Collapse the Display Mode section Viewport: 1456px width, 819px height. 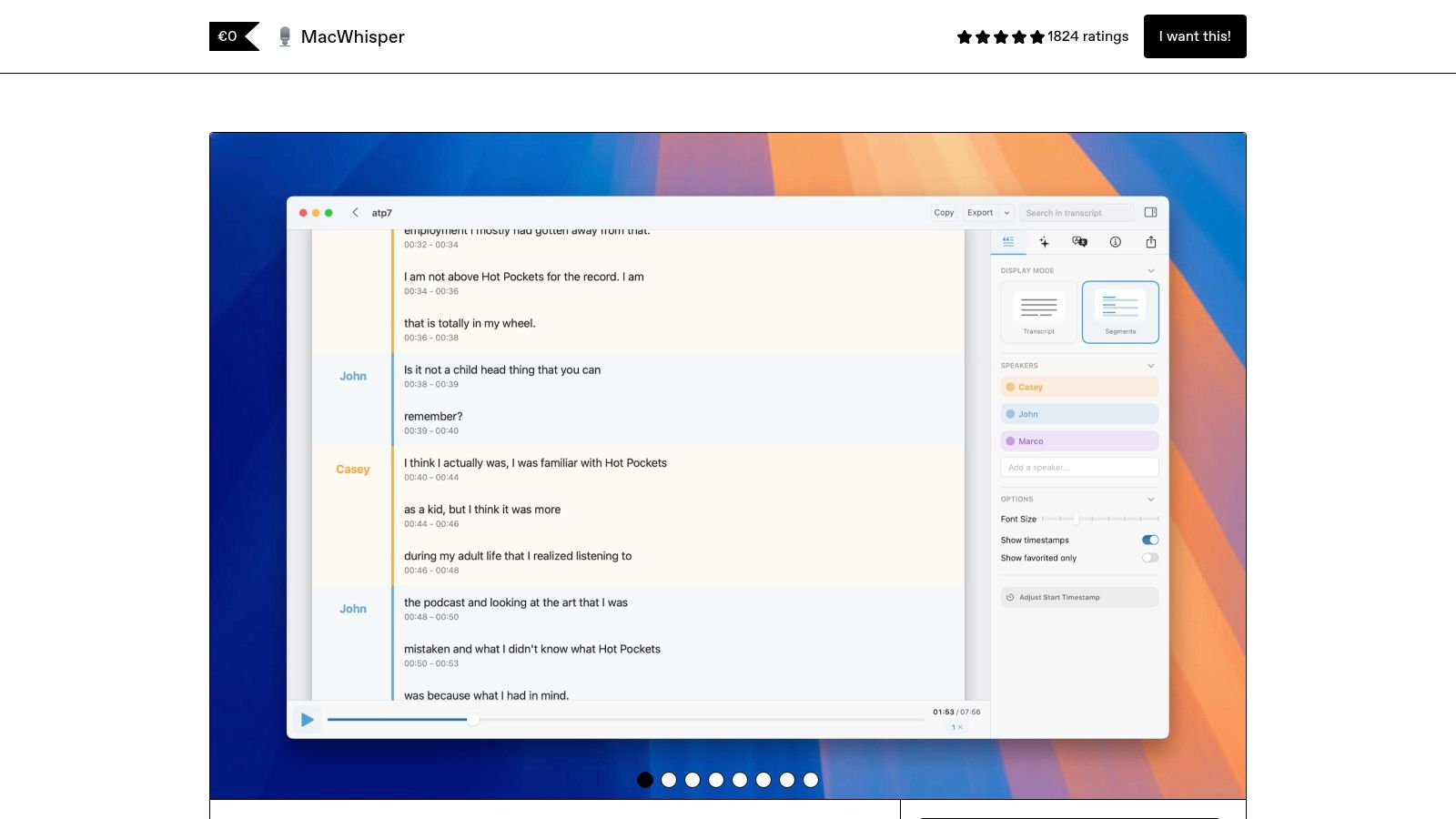pos(1150,270)
